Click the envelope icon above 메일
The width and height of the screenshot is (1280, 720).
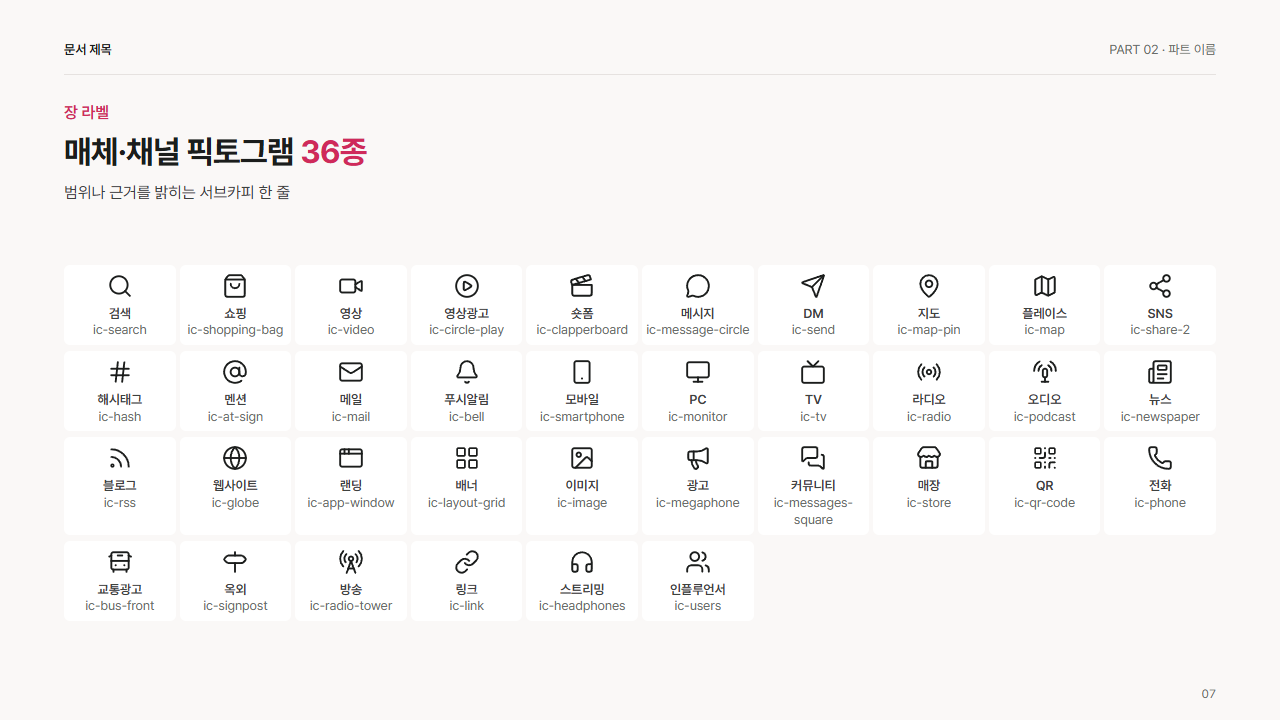click(351, 373)
